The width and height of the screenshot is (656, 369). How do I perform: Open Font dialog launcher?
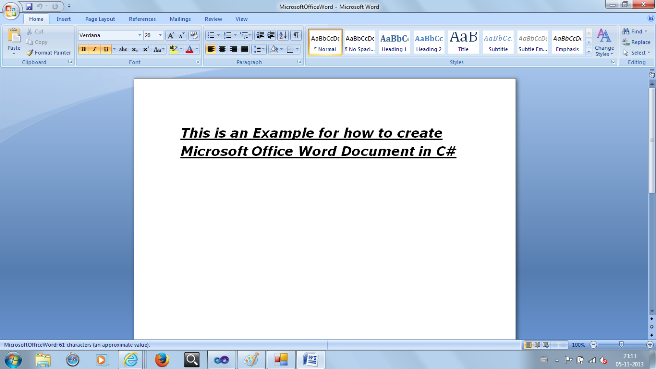(x=198, y=62)
